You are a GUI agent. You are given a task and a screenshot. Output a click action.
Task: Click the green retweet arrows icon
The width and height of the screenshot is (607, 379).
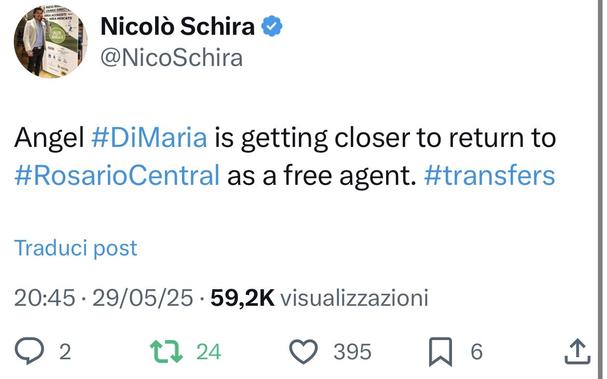166,352
